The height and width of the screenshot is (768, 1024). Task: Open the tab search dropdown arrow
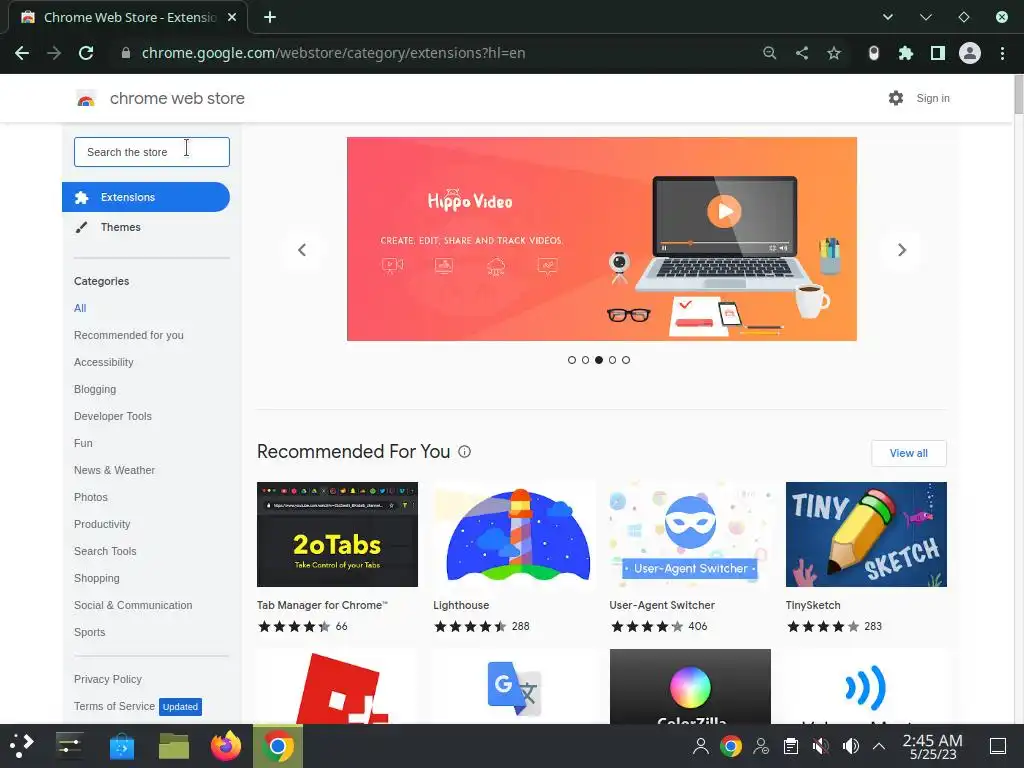[x=888, y=17]
